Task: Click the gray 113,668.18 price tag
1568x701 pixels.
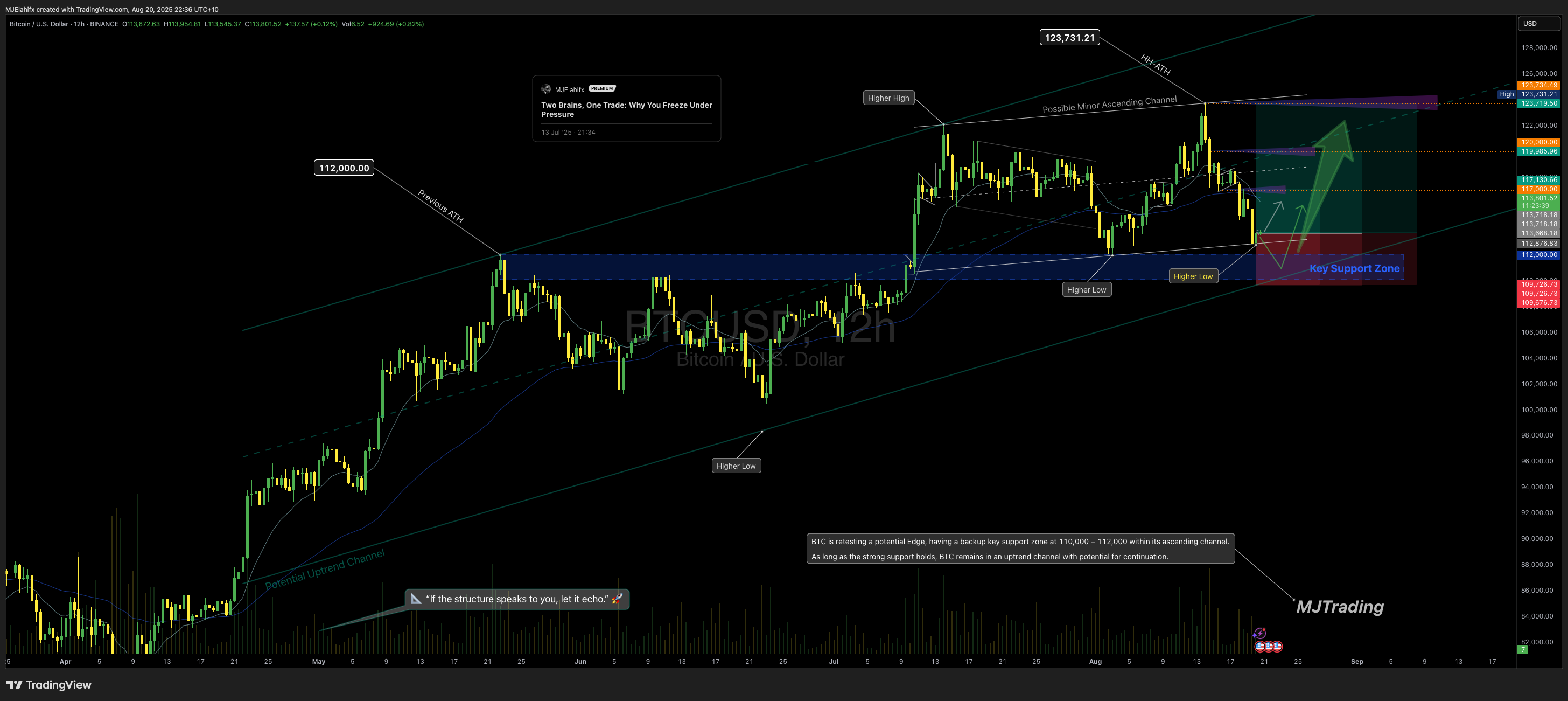Action: point(1539,233)
